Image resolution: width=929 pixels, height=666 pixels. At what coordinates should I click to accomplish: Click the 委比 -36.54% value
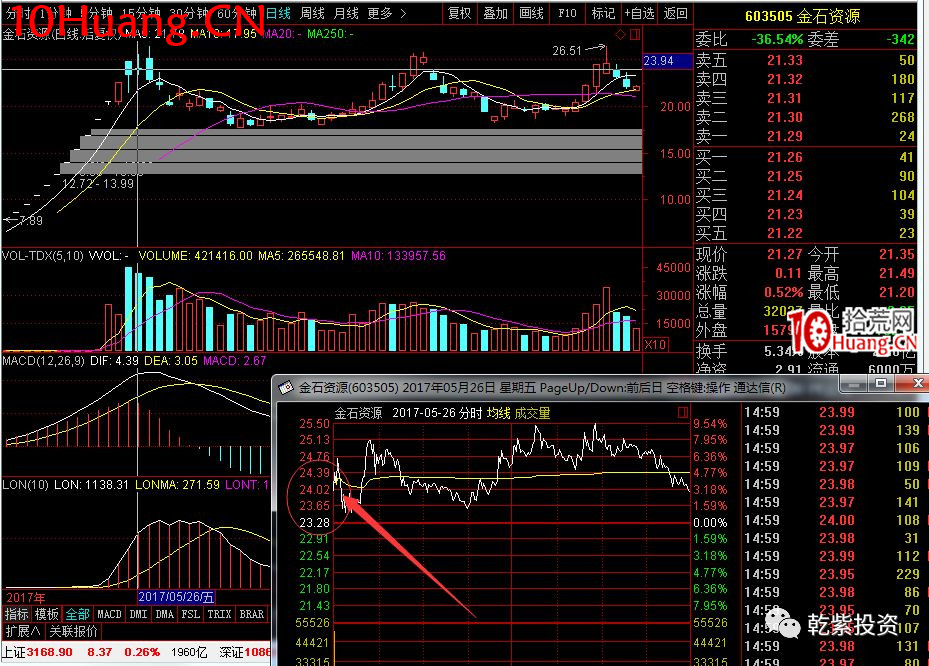777,40
